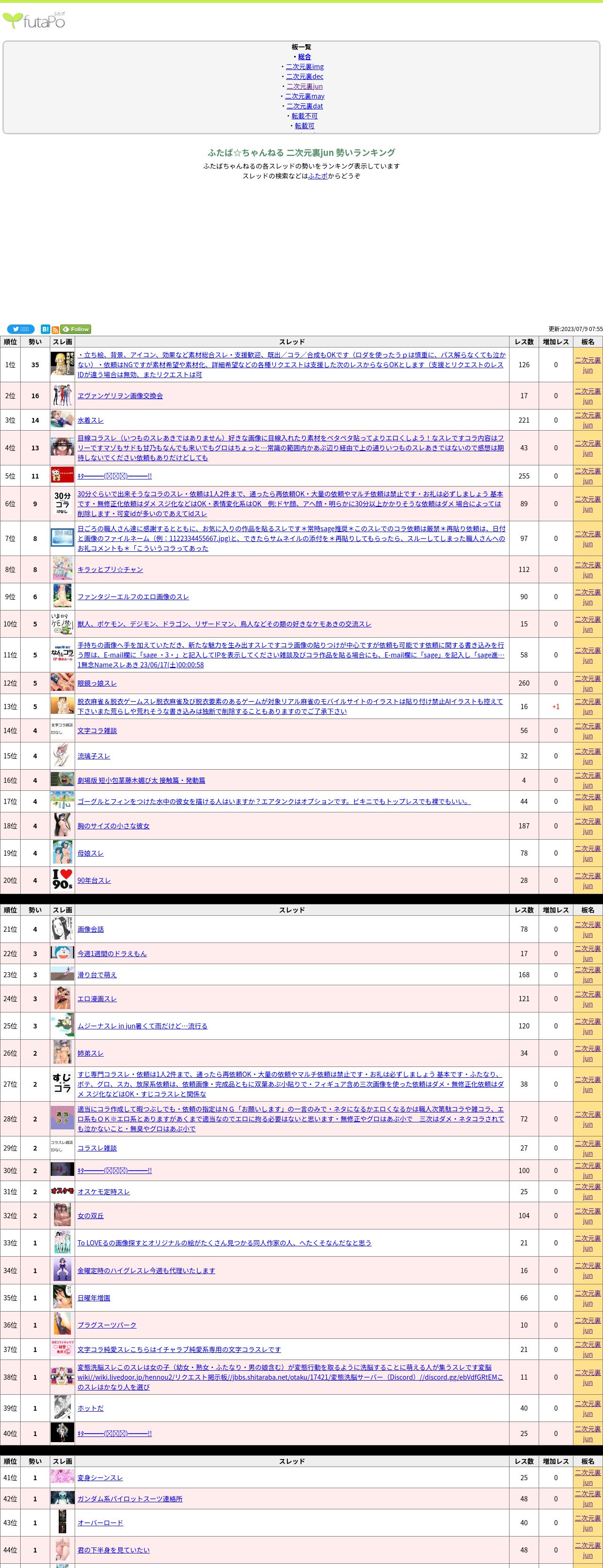Open the 君の下半身を見ていたい thread

click(x=113, y=1550)
